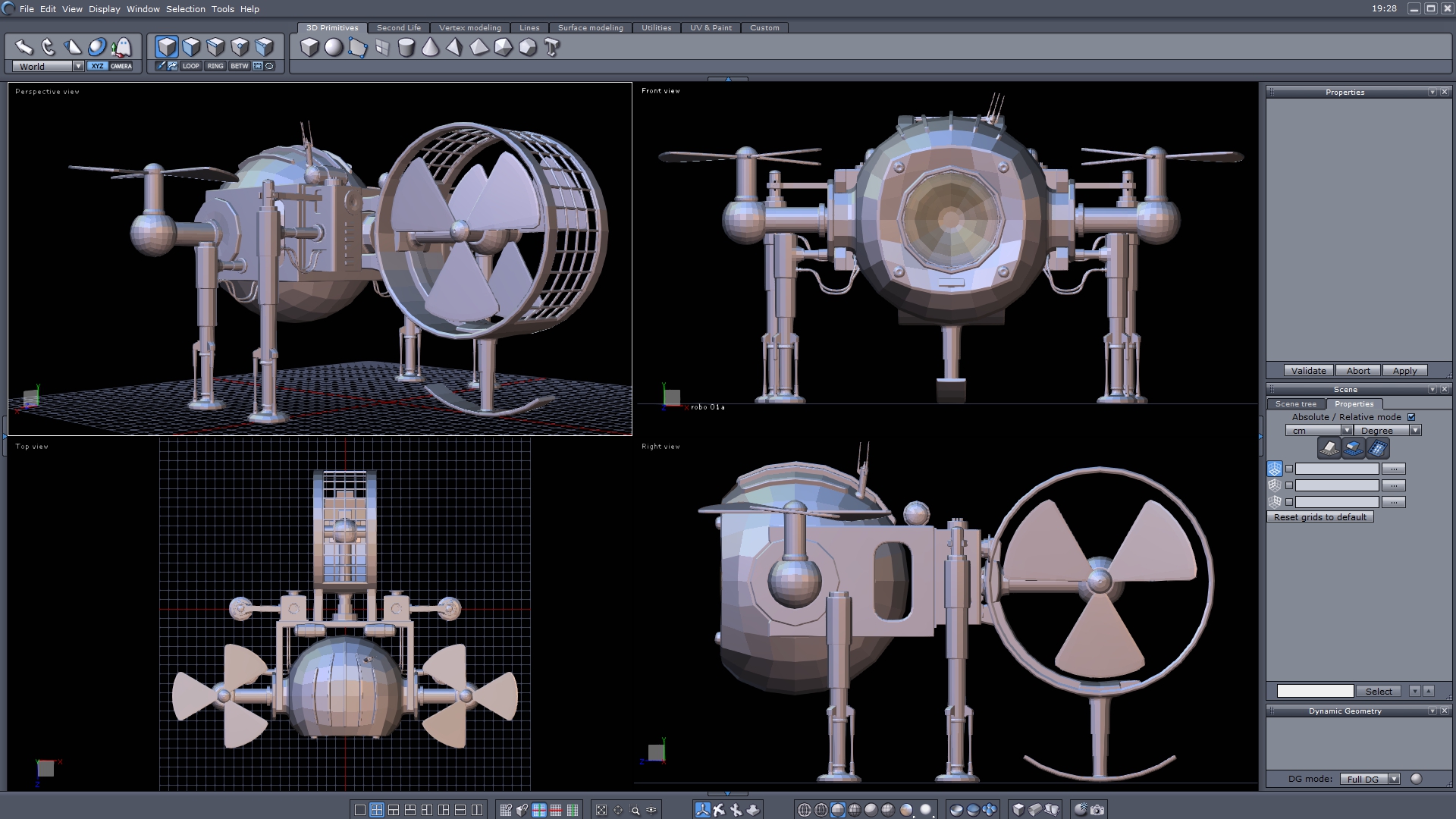Screen dimensions: 1456x819
Task: Click the Rotate manipulator icon
Action: pos(49,47)
